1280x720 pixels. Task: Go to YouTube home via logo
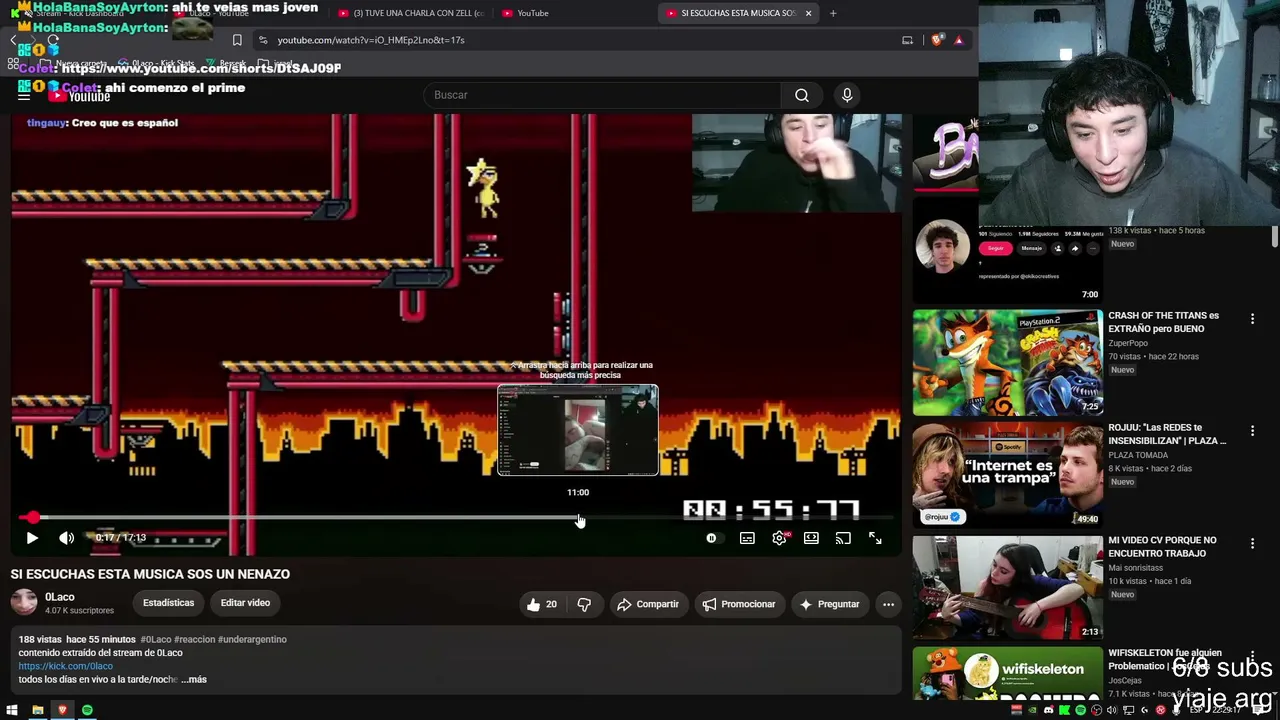tap(80, 96)
